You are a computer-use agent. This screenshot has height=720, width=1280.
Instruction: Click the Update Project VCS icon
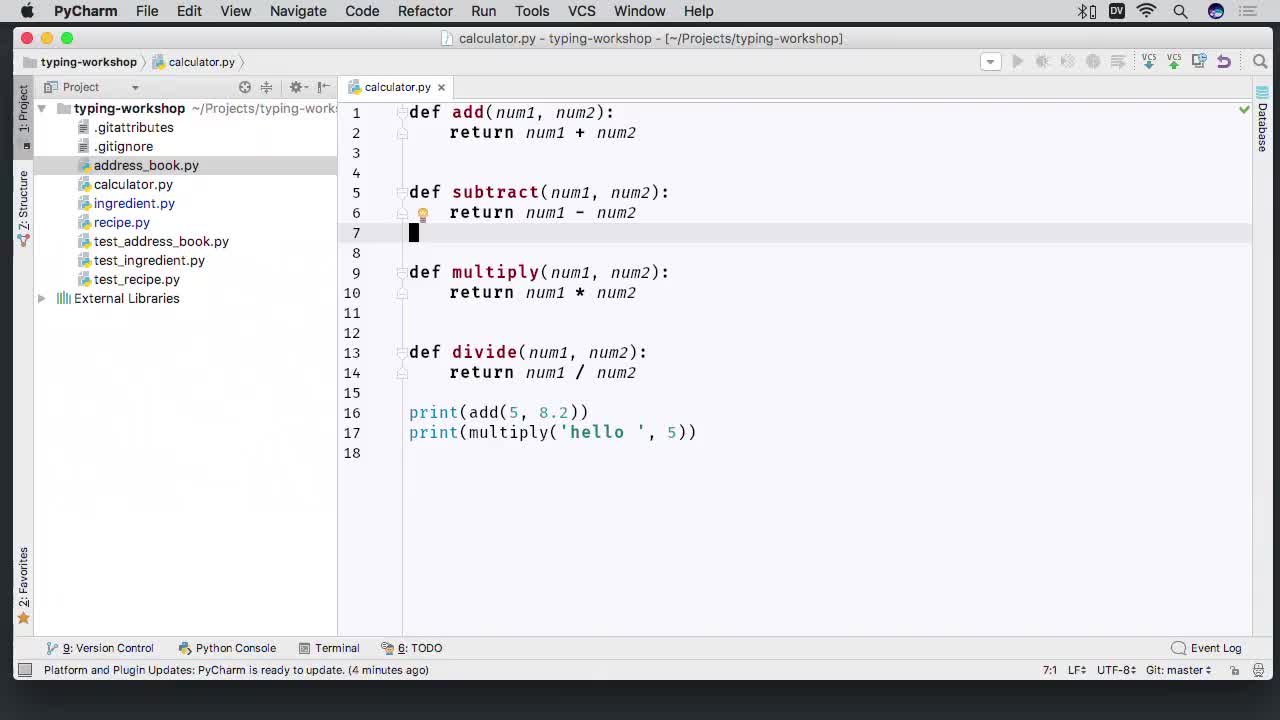[x=1148, y=62]
